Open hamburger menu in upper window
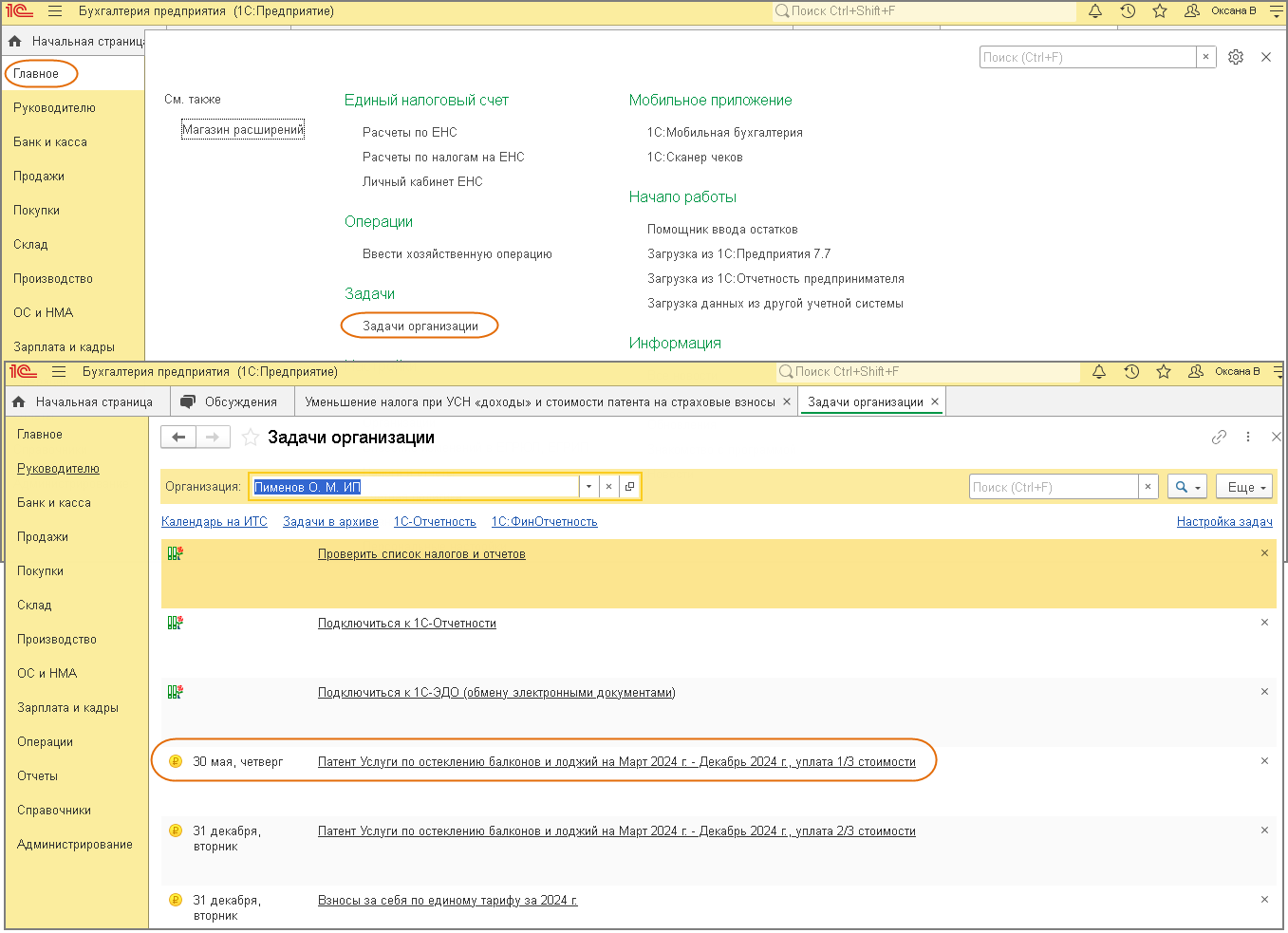The height and width of the screenshot is (933, 1288). point(55,11)
